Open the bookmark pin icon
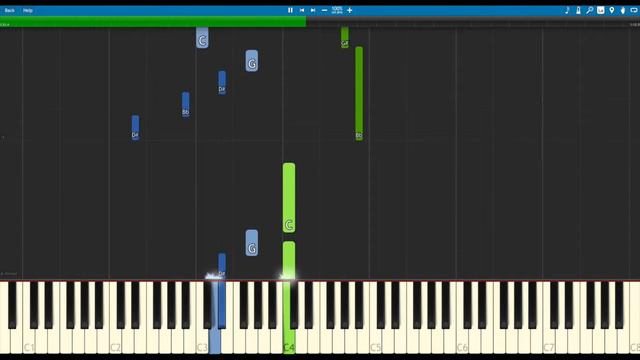The width and height of the screenshot is (640, 360). pyautogui.click(x=612, y=10)
